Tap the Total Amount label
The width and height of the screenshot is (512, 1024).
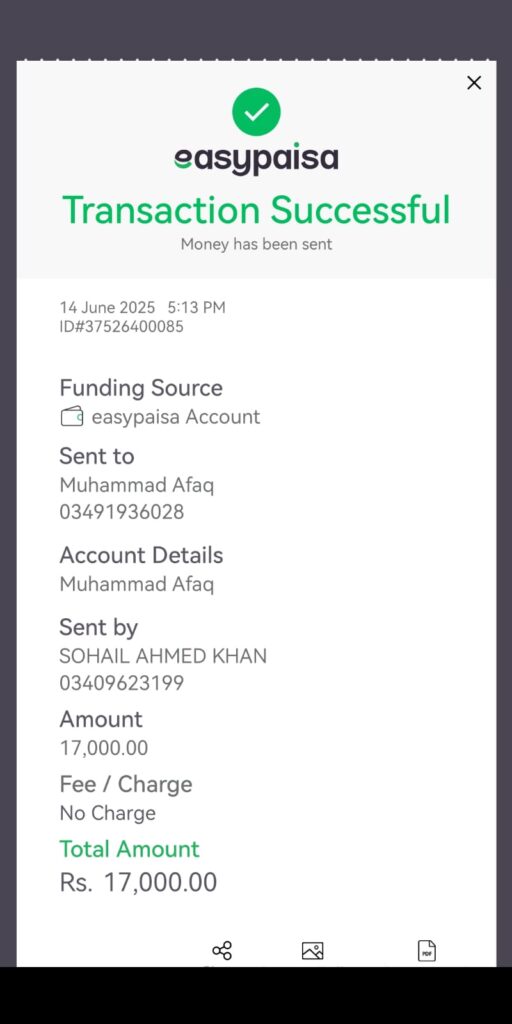[x=129, y=849]
